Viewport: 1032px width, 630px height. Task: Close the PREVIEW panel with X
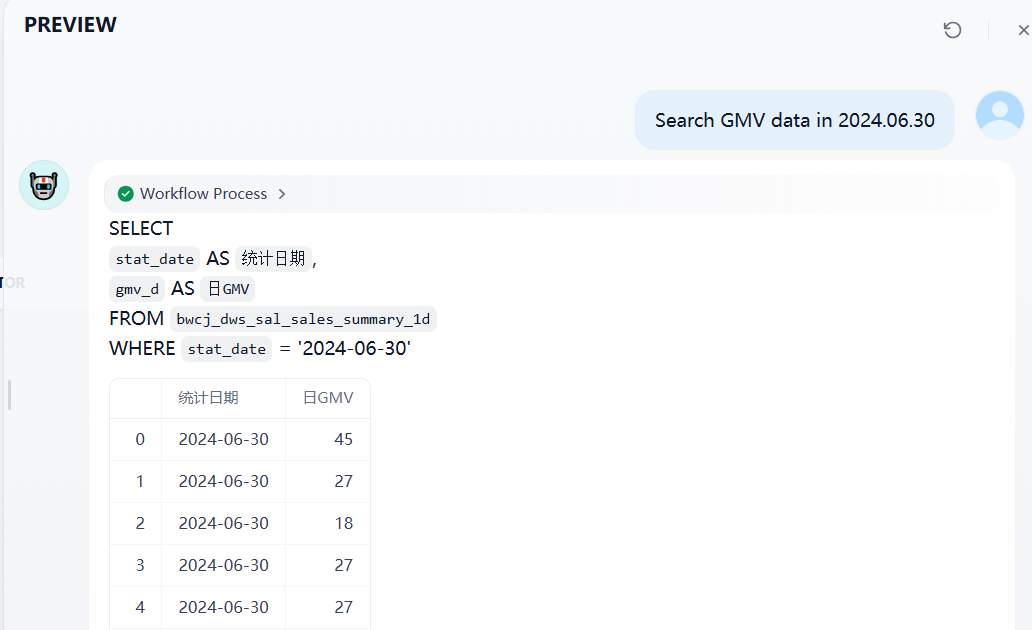pyautogui.click(x=1022, y=31)
